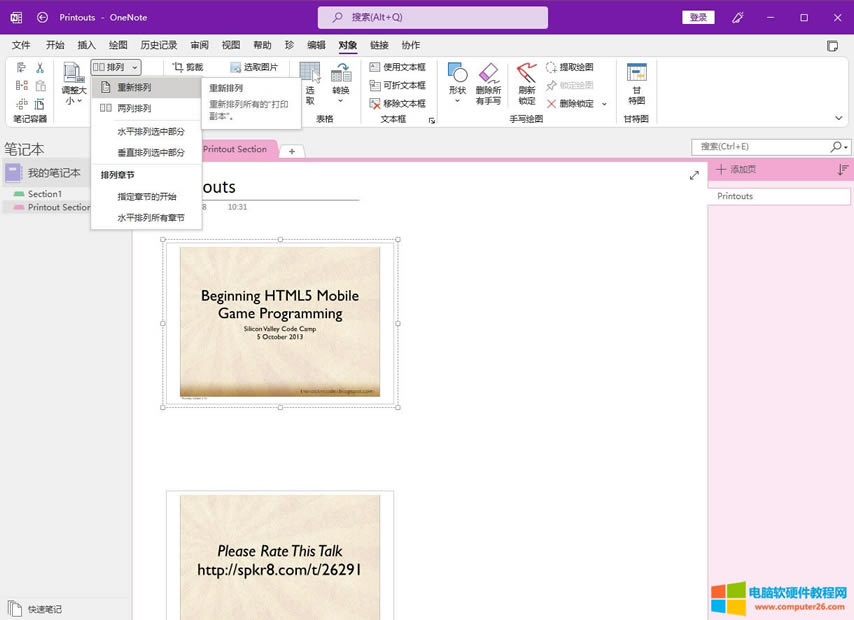Click the 选取图片 icon
Viewport: 854px width, 620px height.
pyautogui.click(x=236, y=67)
